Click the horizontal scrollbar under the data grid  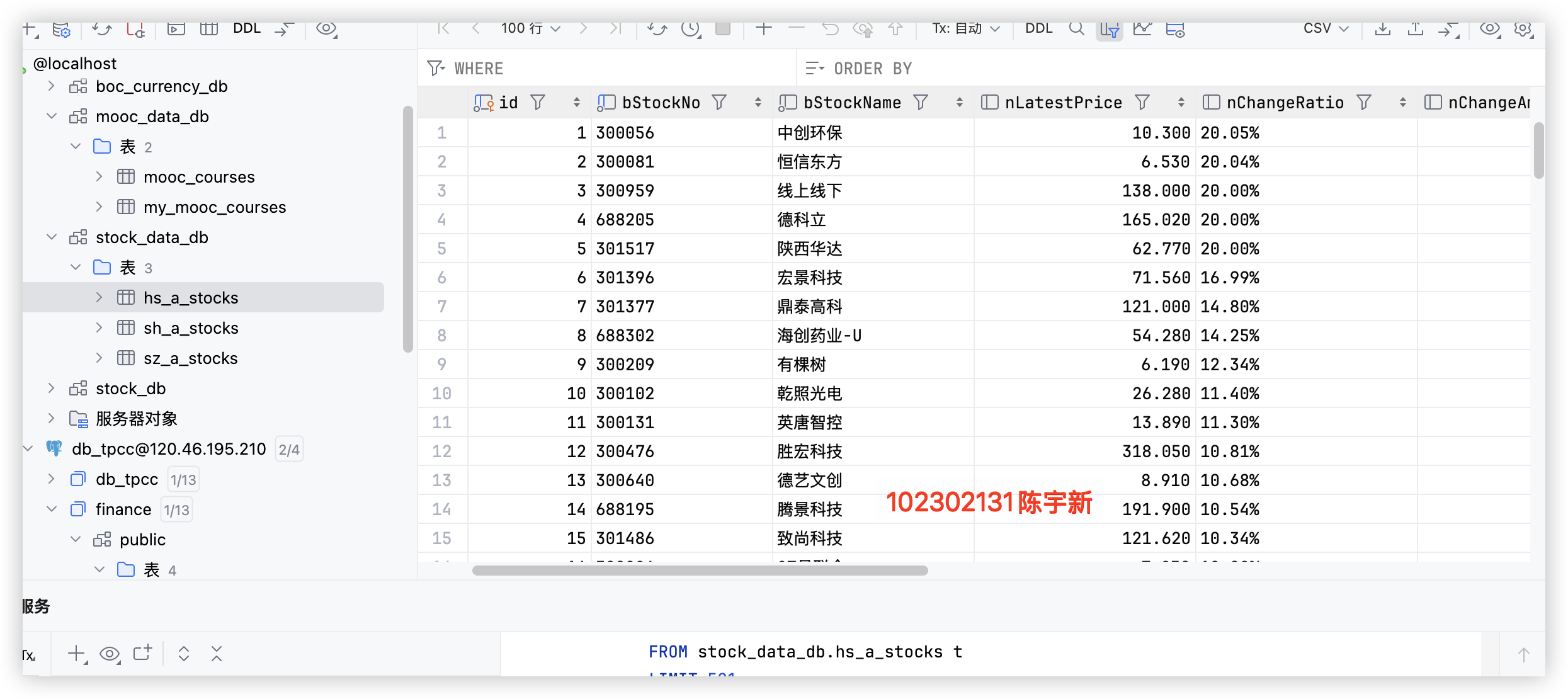pos(699,571)
